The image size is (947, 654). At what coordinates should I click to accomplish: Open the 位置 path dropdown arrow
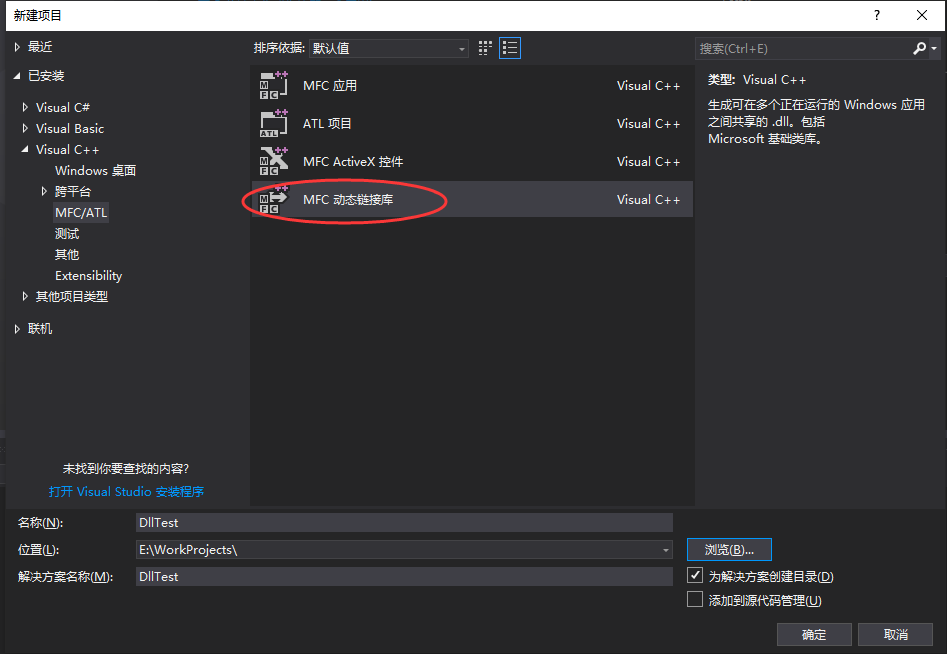pyautogui.click(x=666, y=550)
